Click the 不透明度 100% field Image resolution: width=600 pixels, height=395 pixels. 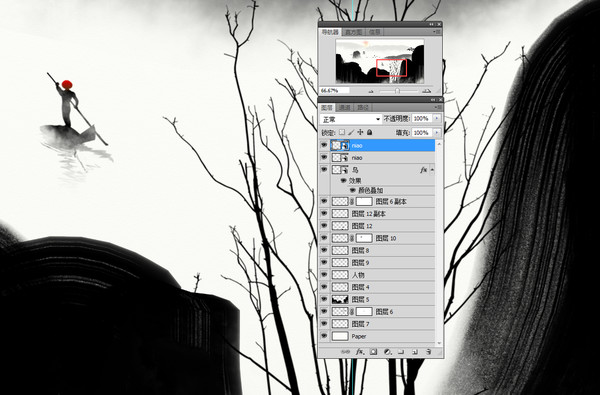pyautogui.click(x=422, y=119)
